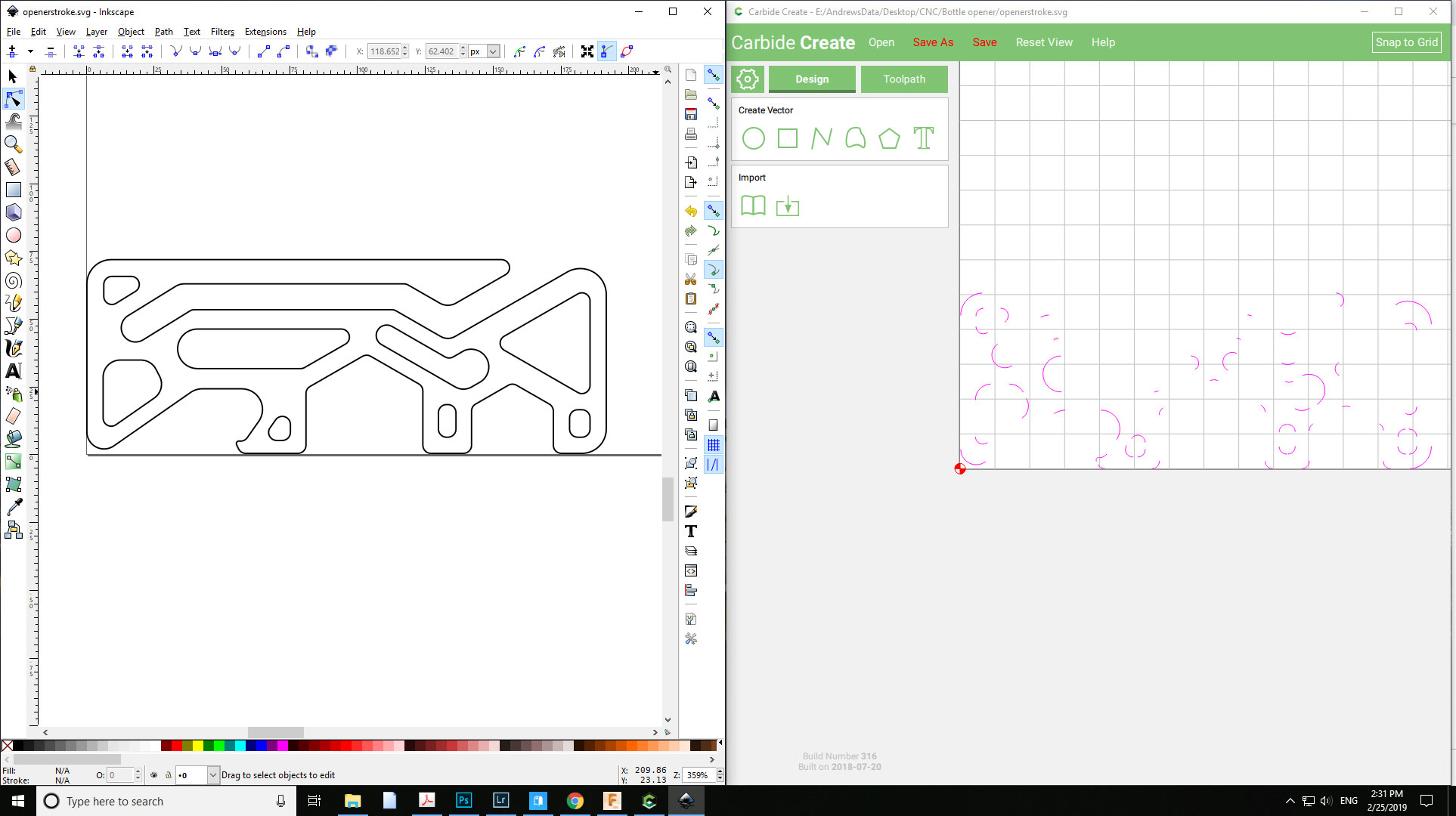The height and width of the screenshot is (816, 1456).
Task: Pick the red swatch from Inkscape's color palette
Action: pyautogui.click(x=176, y=746)
